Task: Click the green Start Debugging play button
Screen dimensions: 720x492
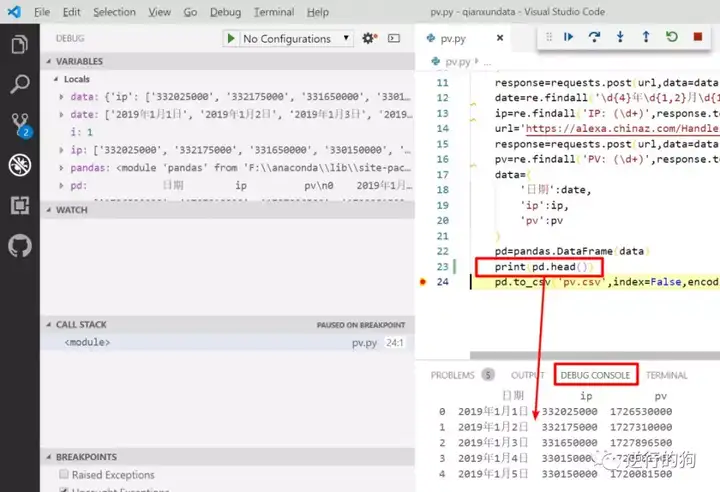Action: point(231,38)
